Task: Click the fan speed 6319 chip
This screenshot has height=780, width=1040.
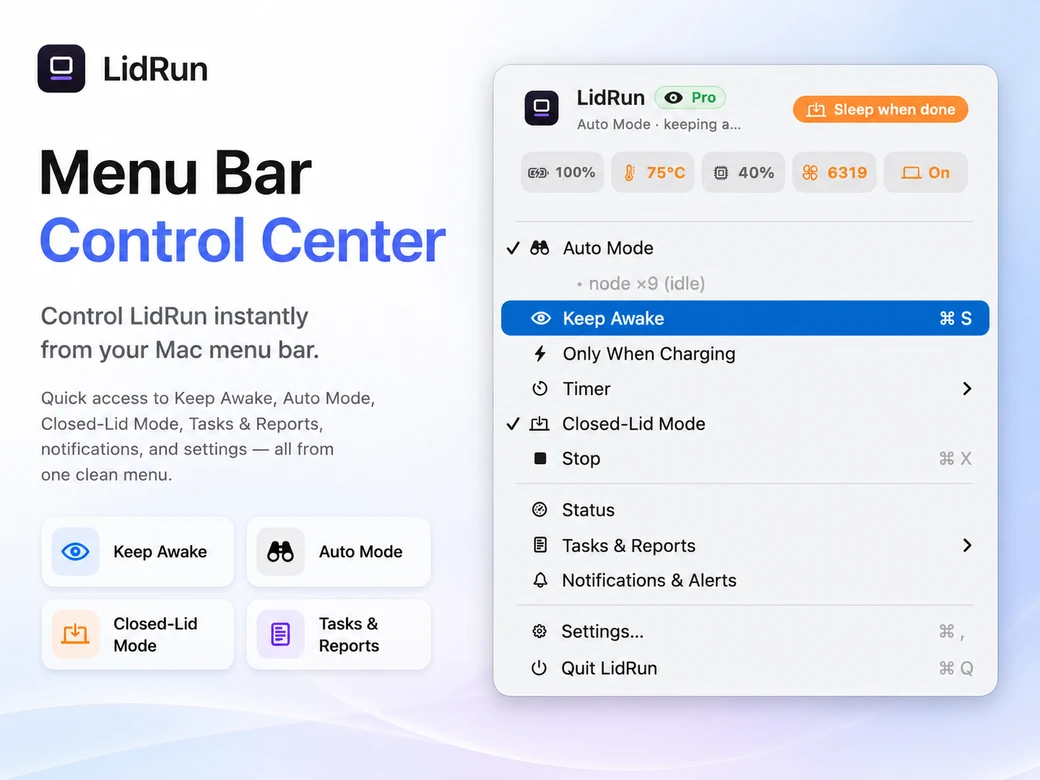Action: click(834, 172)
